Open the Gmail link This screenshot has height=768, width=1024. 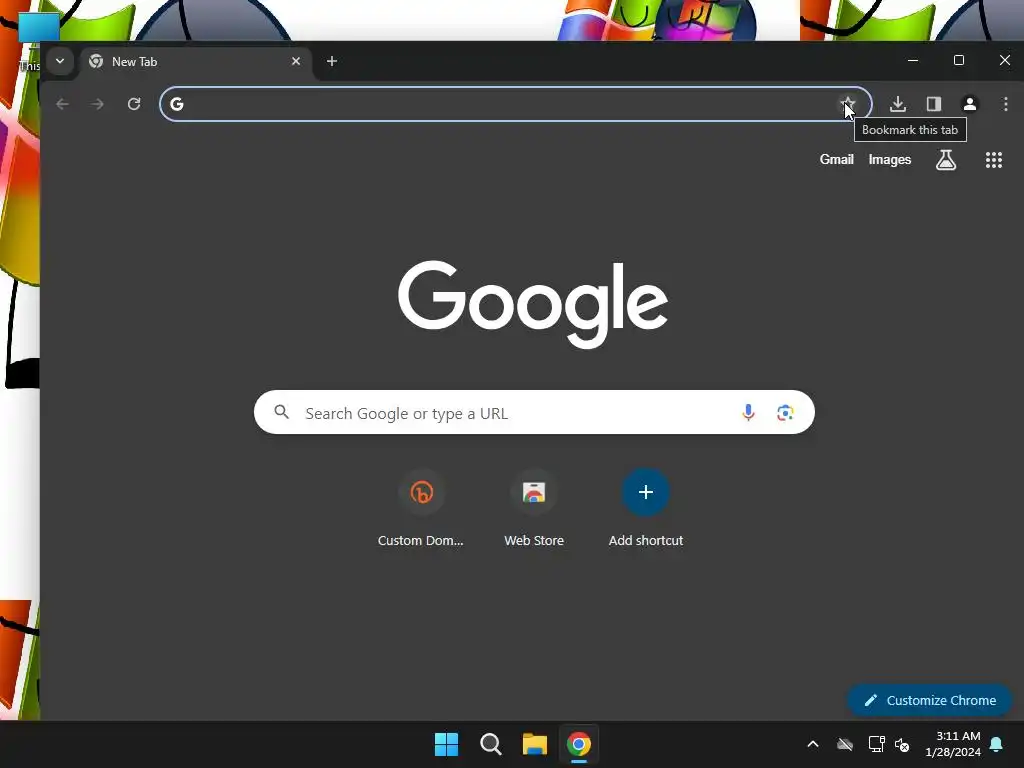click(x=837, y=159)
